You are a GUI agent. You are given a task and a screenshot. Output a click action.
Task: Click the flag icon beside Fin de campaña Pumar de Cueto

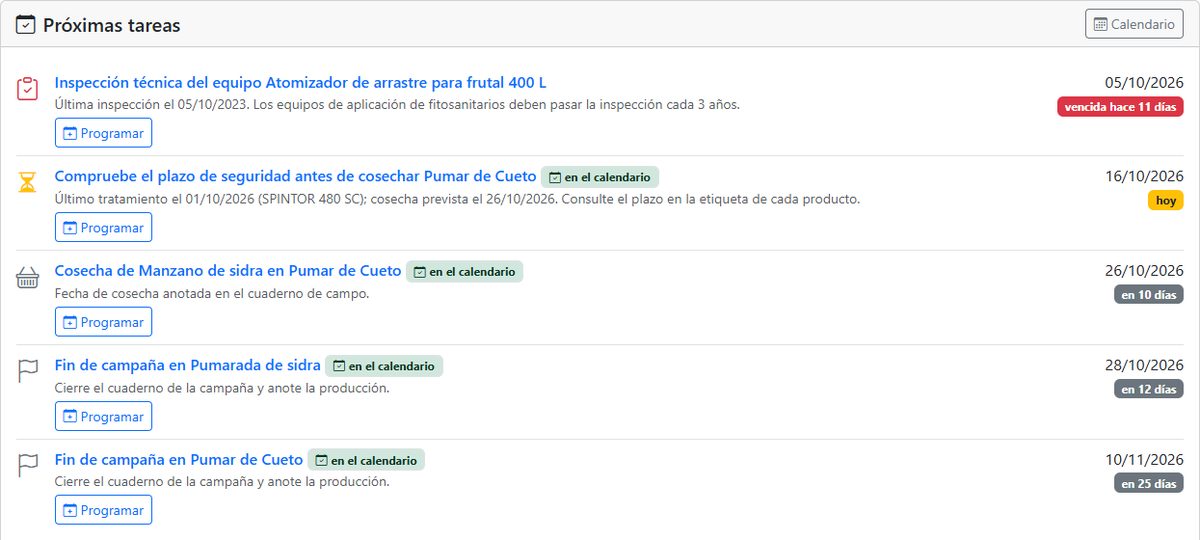27,466
